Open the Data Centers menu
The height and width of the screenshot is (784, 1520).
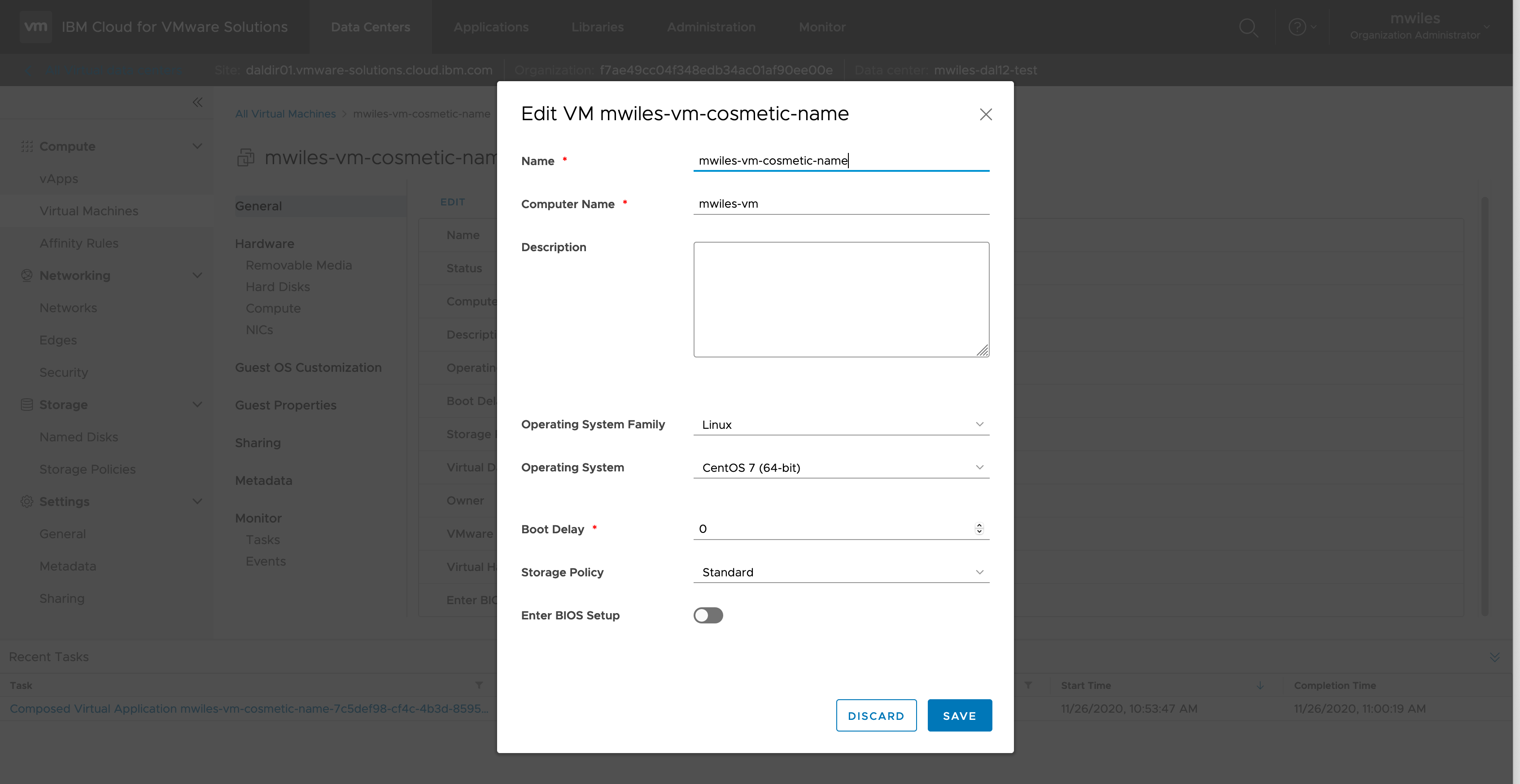pyautogui.click(x=370, y=27)
